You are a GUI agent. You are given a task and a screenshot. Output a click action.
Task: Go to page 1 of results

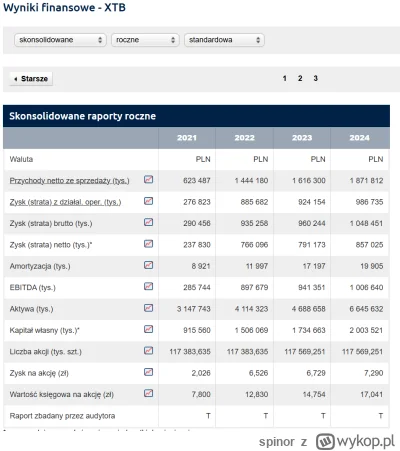tap(284, 78)
